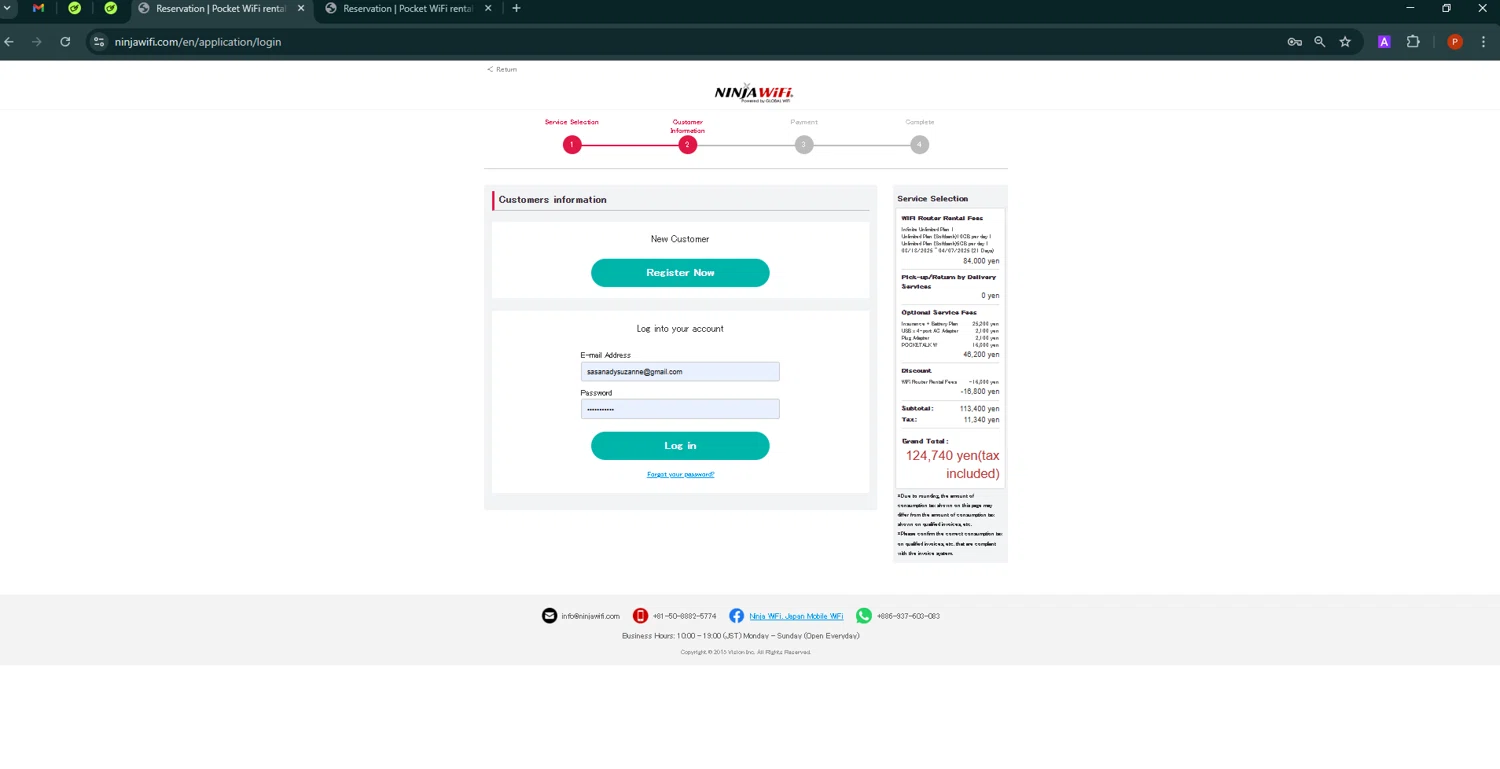Click the WhatsApp icon in footer
The image size is (1500, 769).
[864, 616]
